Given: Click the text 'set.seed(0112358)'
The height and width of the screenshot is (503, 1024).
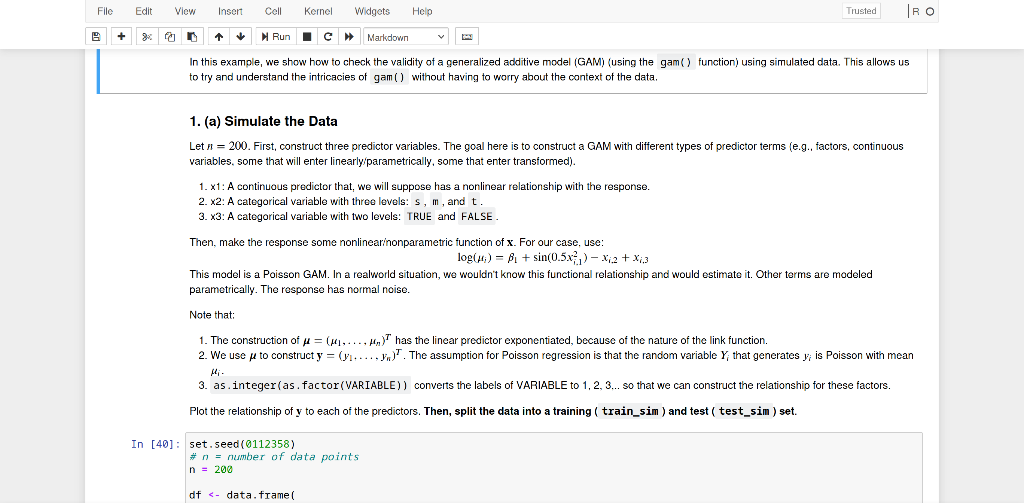Looking at the screenshot, I should pyautogui.click(x=242, y=444).
